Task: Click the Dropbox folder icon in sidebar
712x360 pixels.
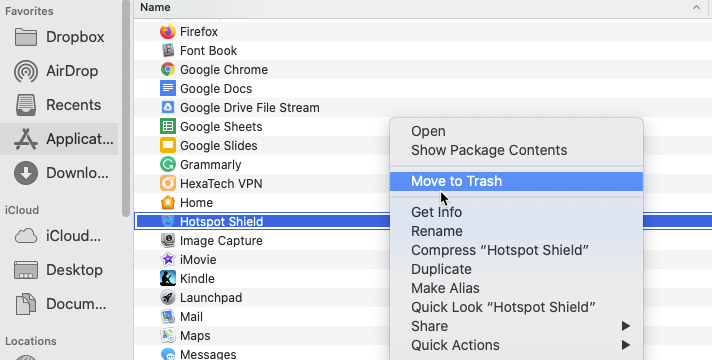Action: pos(26,37)
